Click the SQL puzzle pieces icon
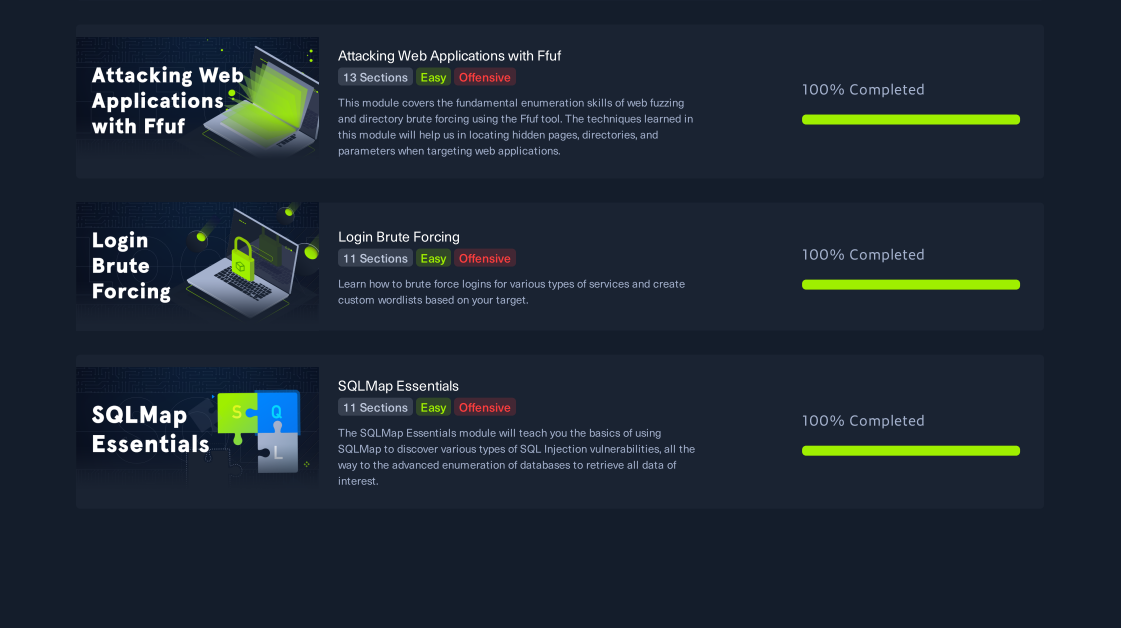 point(258,431)
